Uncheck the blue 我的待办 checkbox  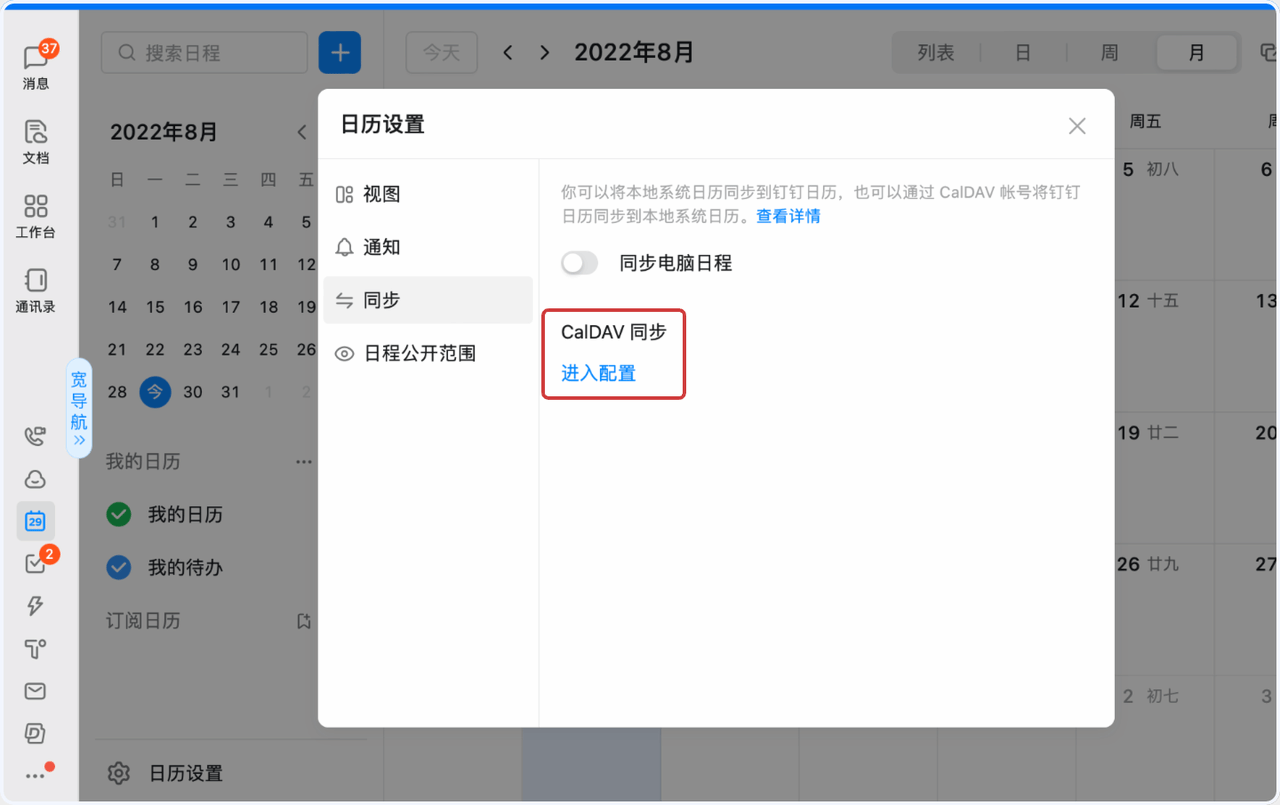[x=119, y=568]
